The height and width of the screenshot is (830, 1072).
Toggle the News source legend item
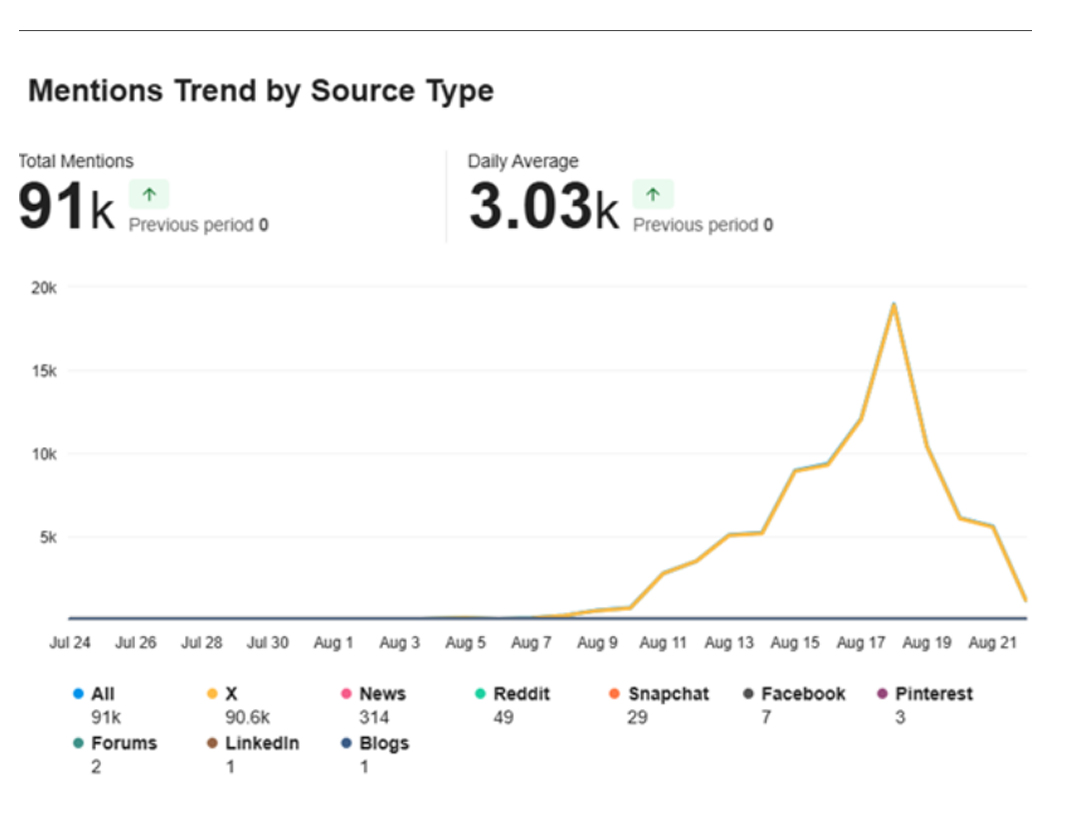tap(382, 694)
